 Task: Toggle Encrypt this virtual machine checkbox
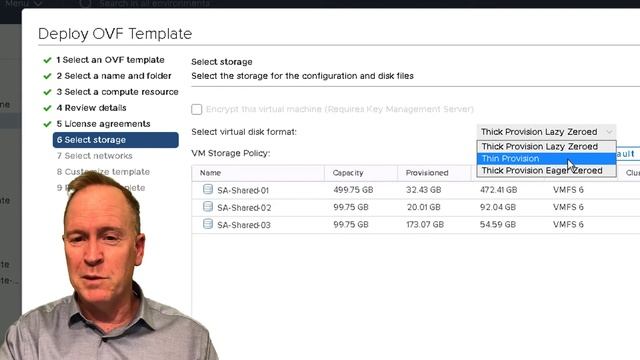[196, 109]
